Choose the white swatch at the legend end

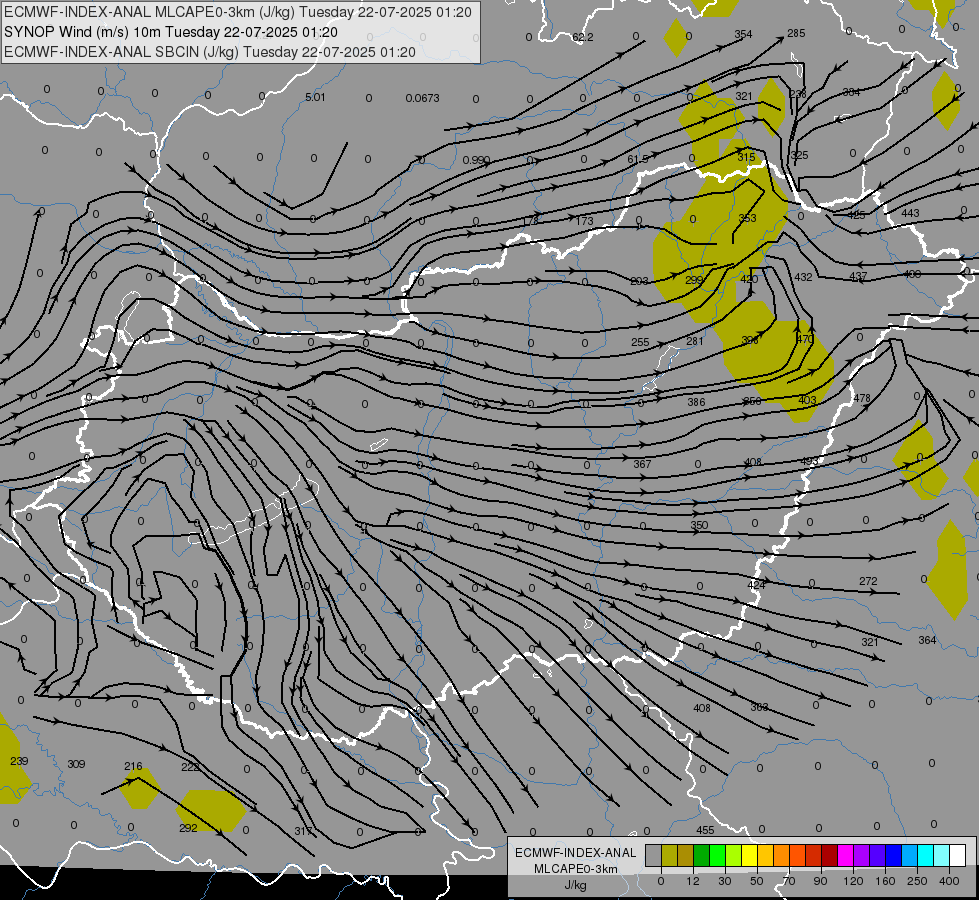(x=958, y=855)
